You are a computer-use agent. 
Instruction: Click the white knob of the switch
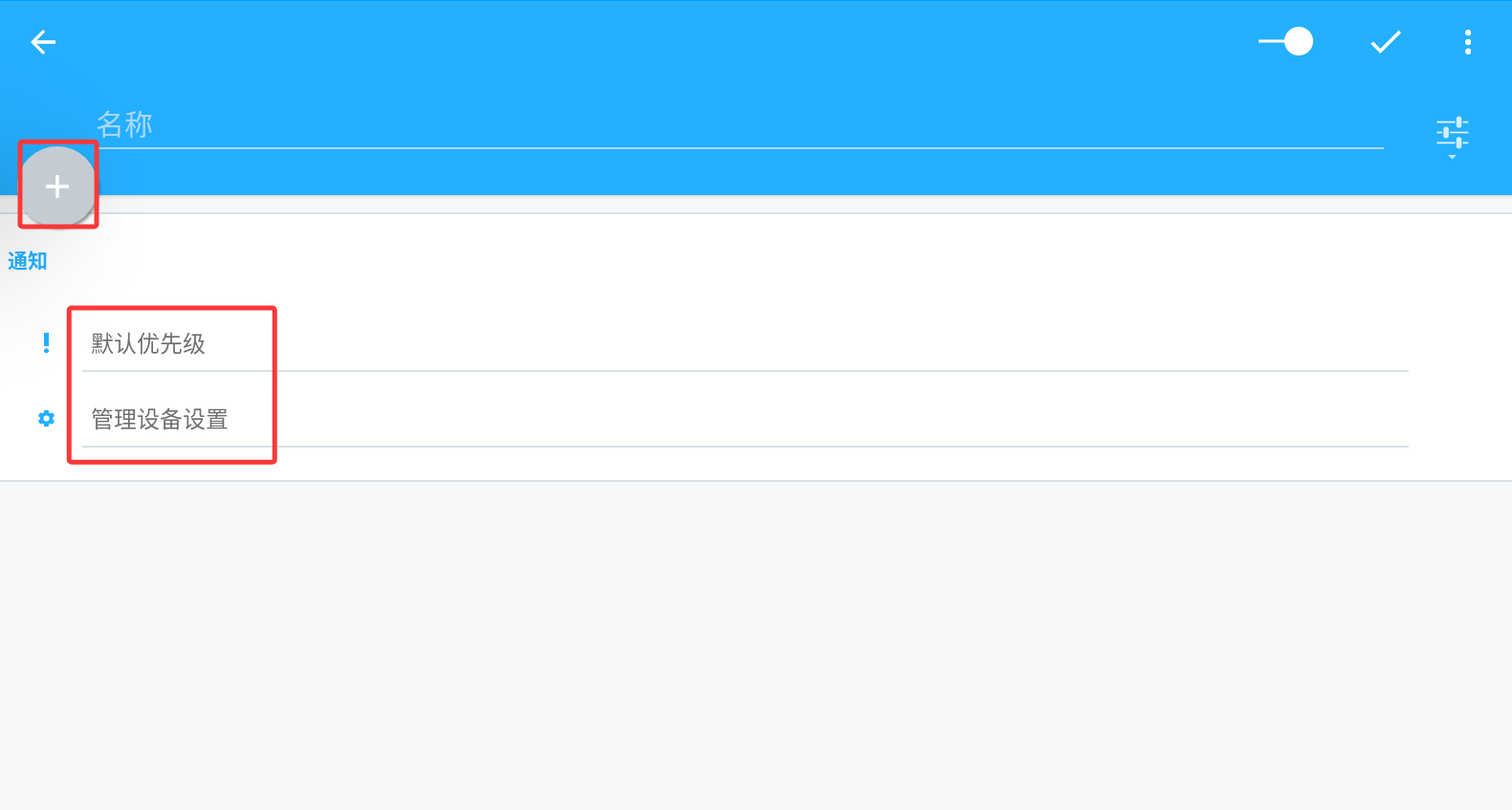click(x=1299, y=42)
